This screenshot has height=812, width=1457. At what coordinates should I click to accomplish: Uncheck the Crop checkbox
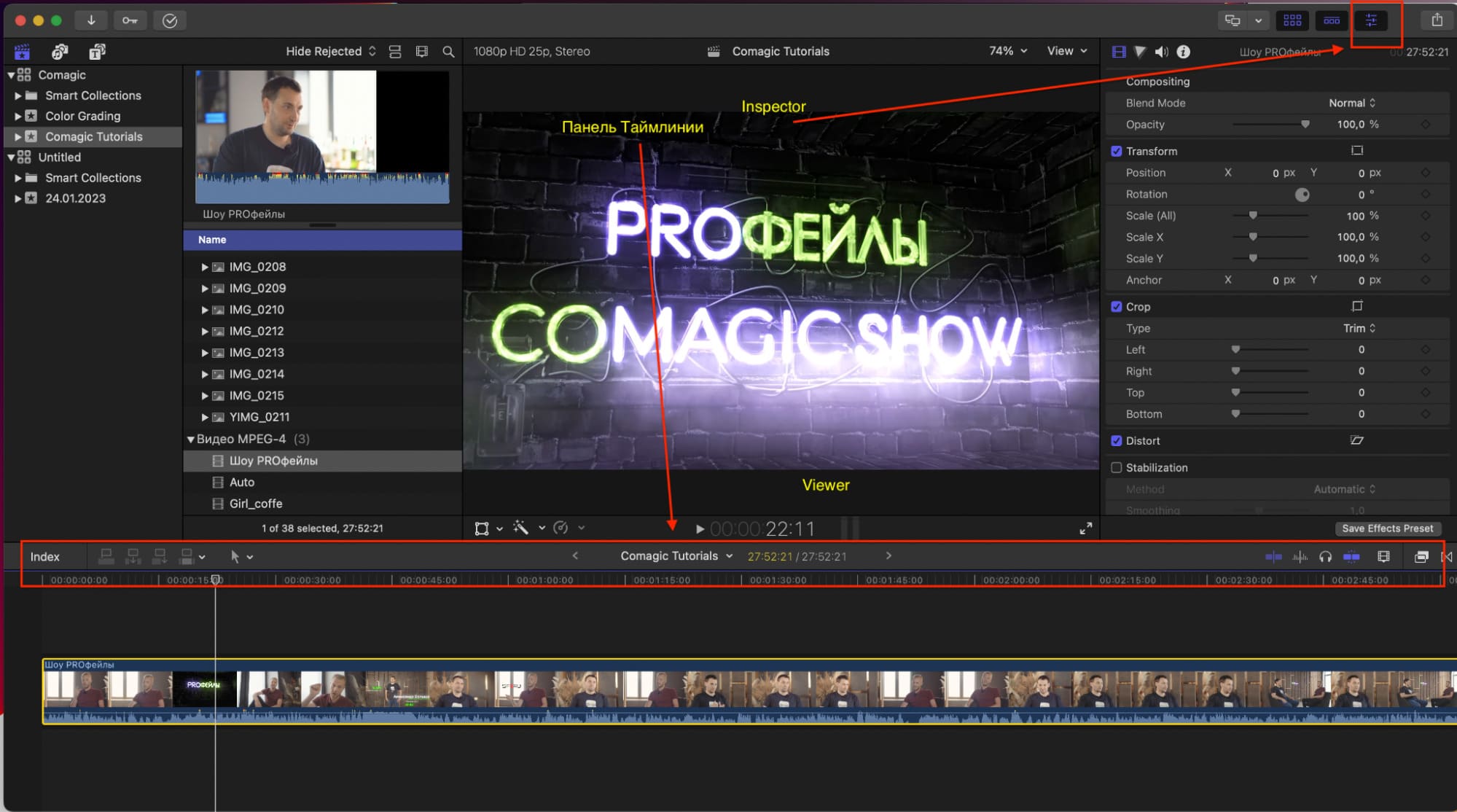click(1116, 306)
